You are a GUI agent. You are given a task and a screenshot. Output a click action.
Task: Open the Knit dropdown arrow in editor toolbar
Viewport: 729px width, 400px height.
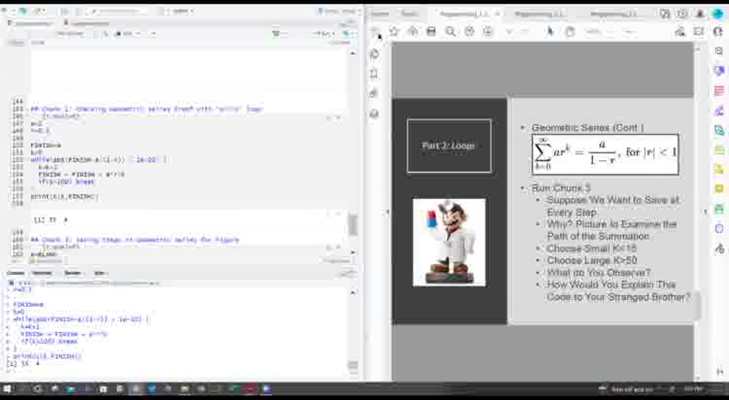(138, 33)
